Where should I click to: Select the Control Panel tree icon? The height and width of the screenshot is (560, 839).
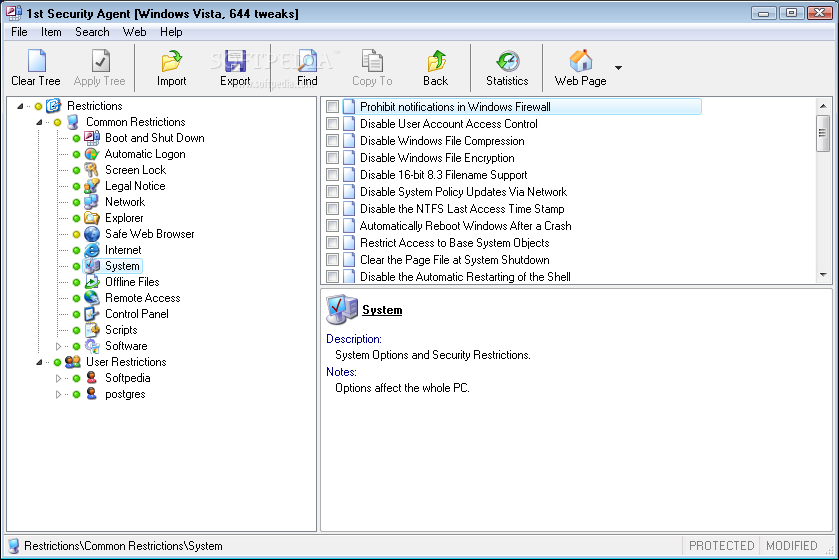pos(92,314)
